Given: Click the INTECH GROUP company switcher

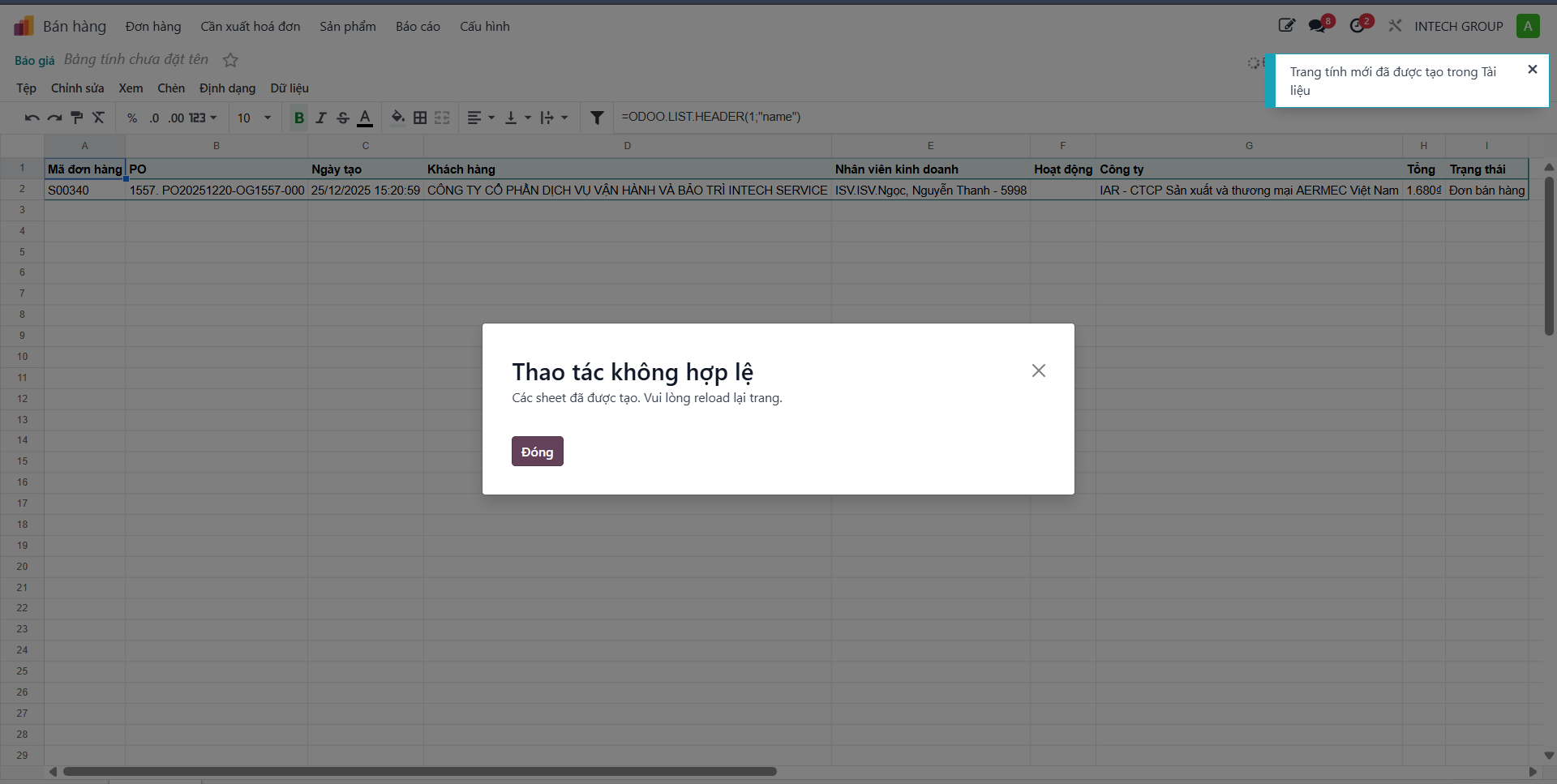Looking at the screenshot, I should (1459, 27).
